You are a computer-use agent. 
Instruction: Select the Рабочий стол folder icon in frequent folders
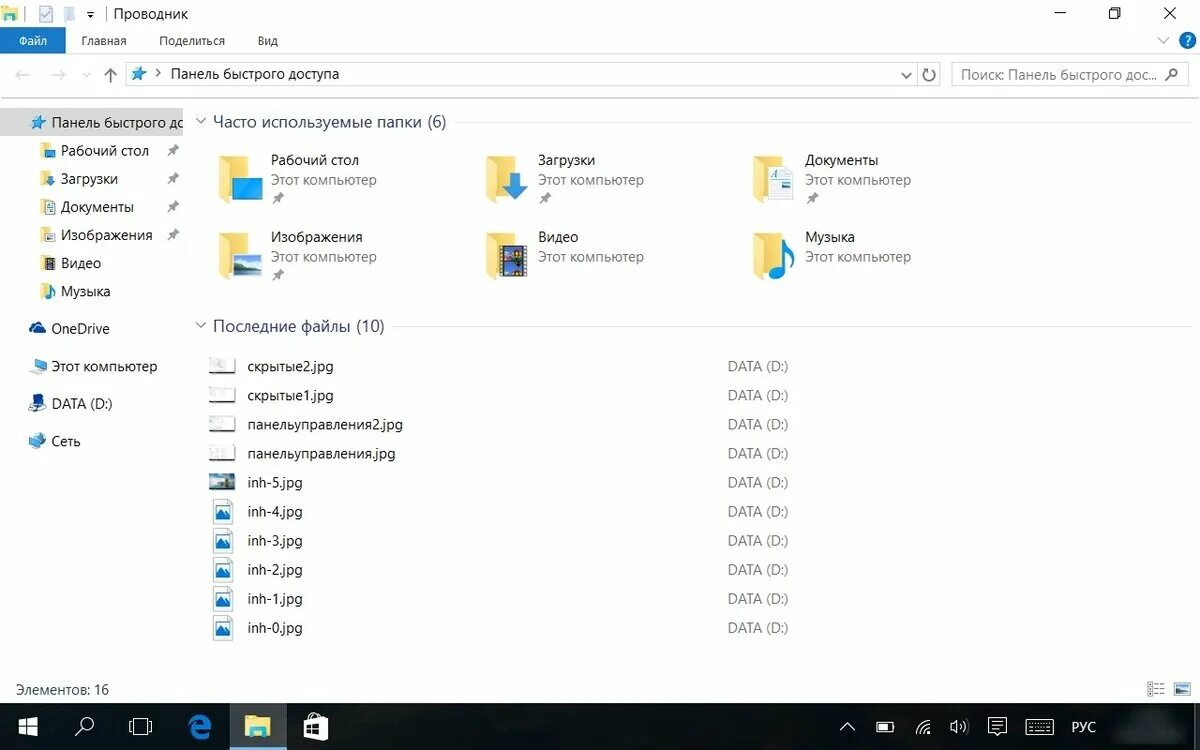[240, 179]
